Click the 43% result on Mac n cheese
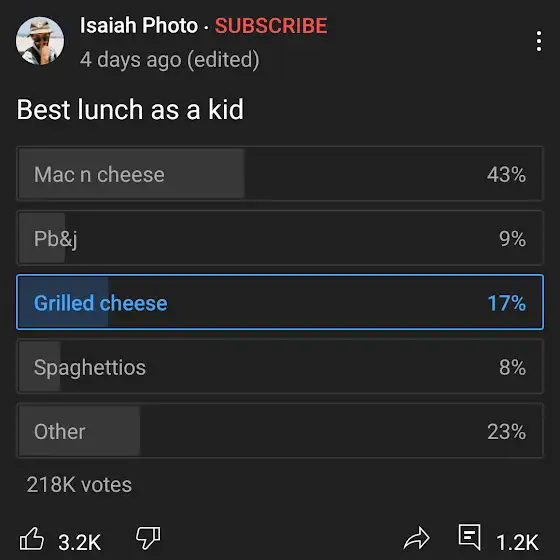 click(x=506, y=175)
